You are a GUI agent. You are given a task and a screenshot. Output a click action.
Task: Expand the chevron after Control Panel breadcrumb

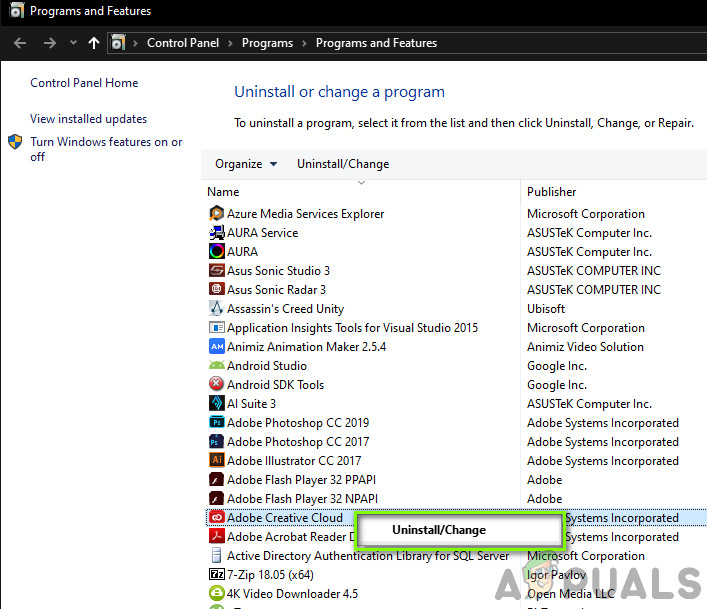click(230, 43)
